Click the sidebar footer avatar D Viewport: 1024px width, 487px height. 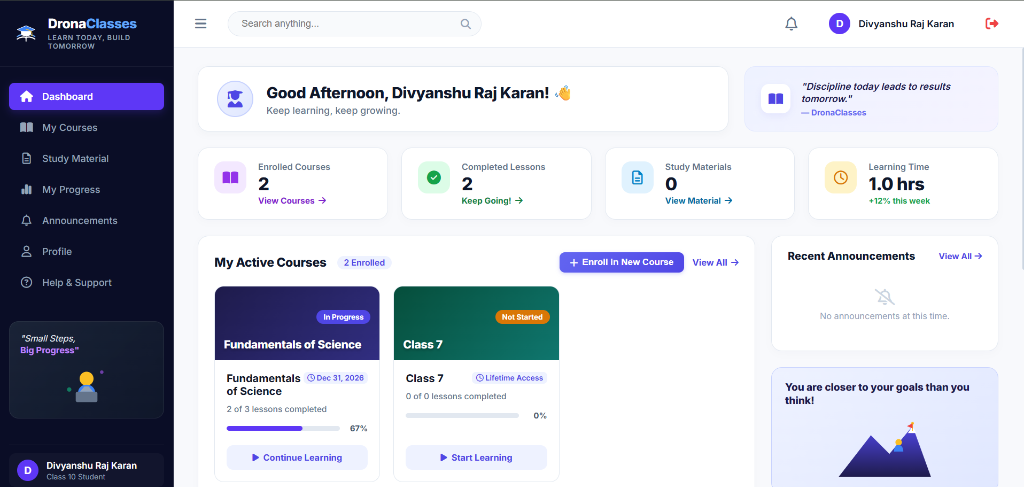[x=27, y=470]
